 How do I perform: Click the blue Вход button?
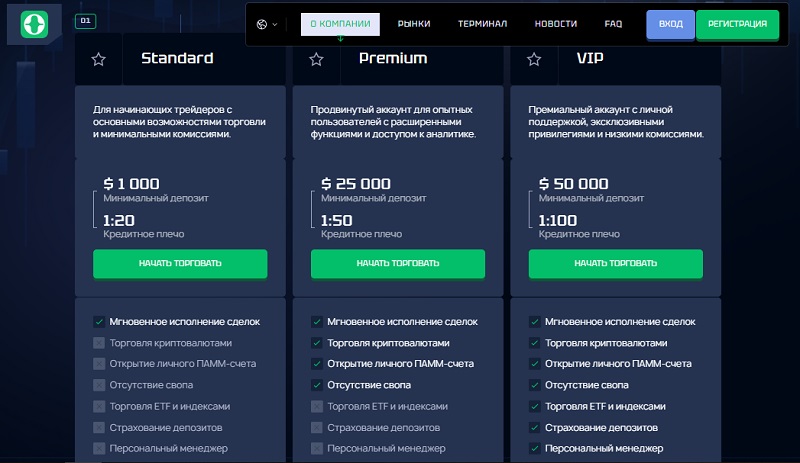pos(670,24)
